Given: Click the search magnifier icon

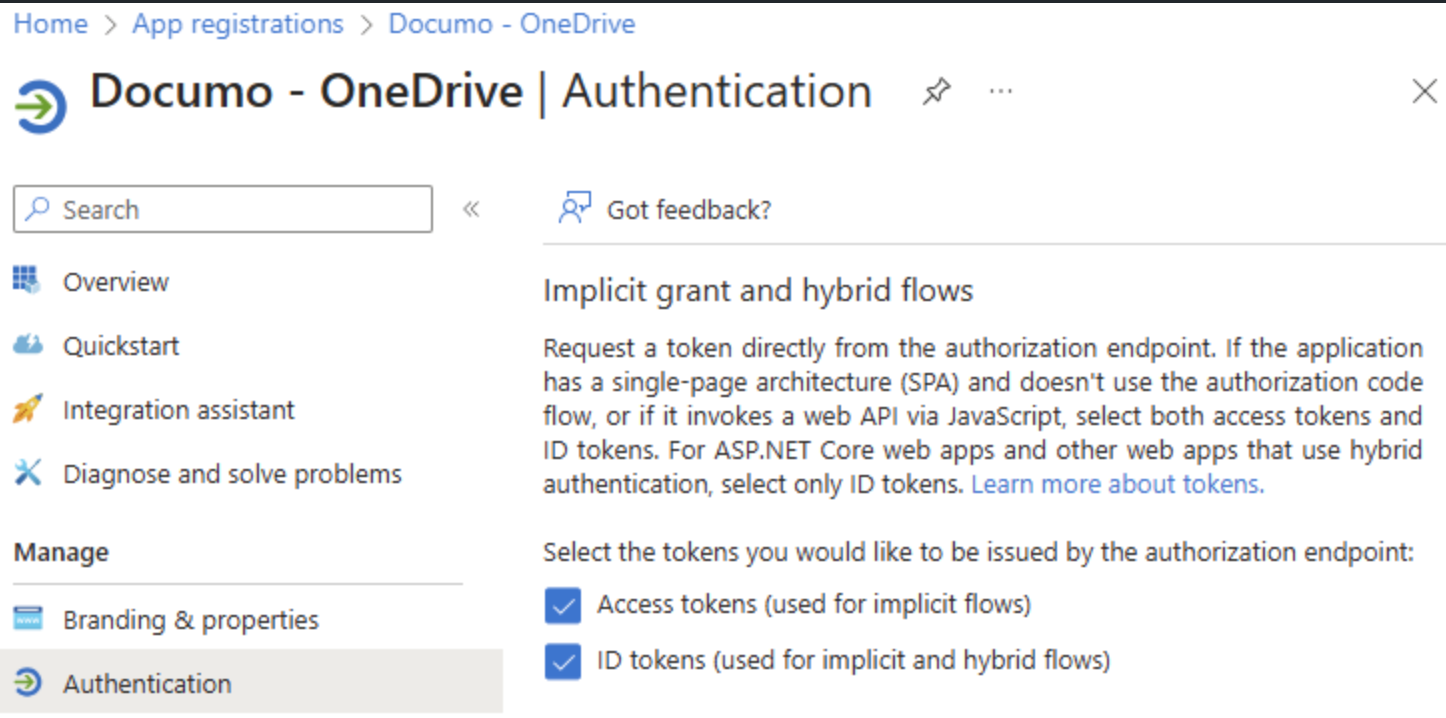Looking at the screenshot, I should pos(38,209).
